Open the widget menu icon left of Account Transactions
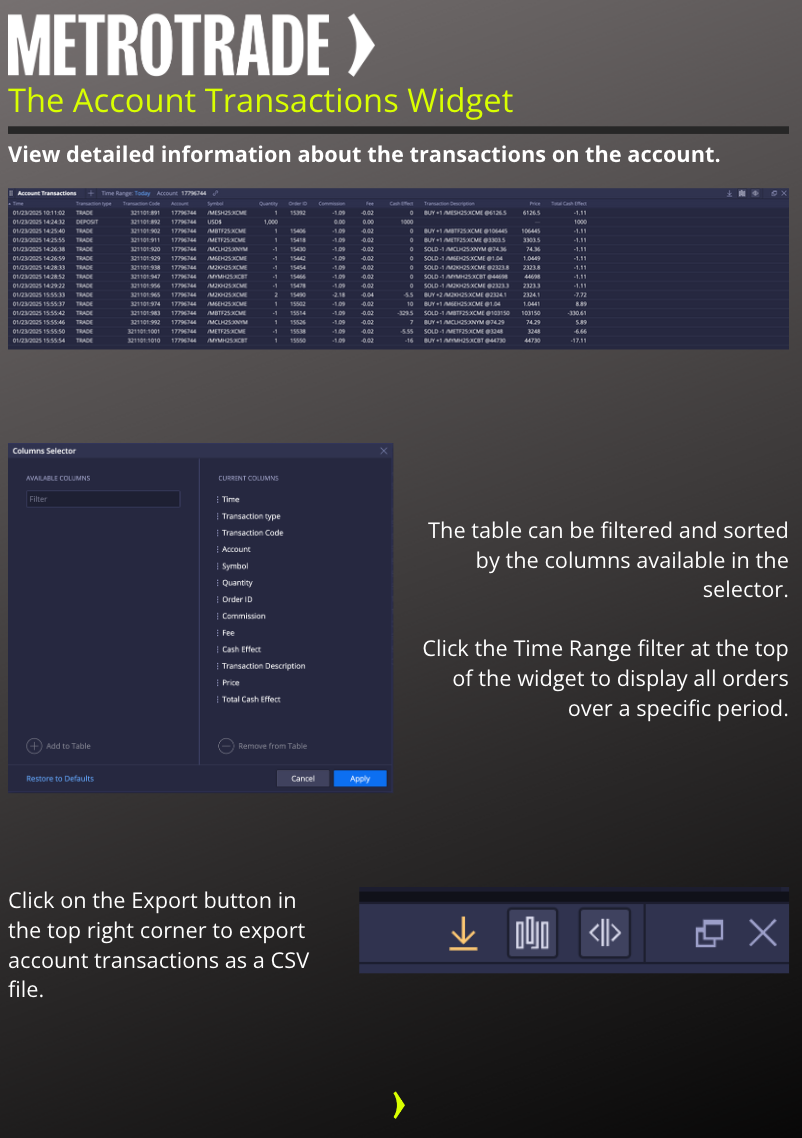The image size is (802, 1138). pos(11,194)
